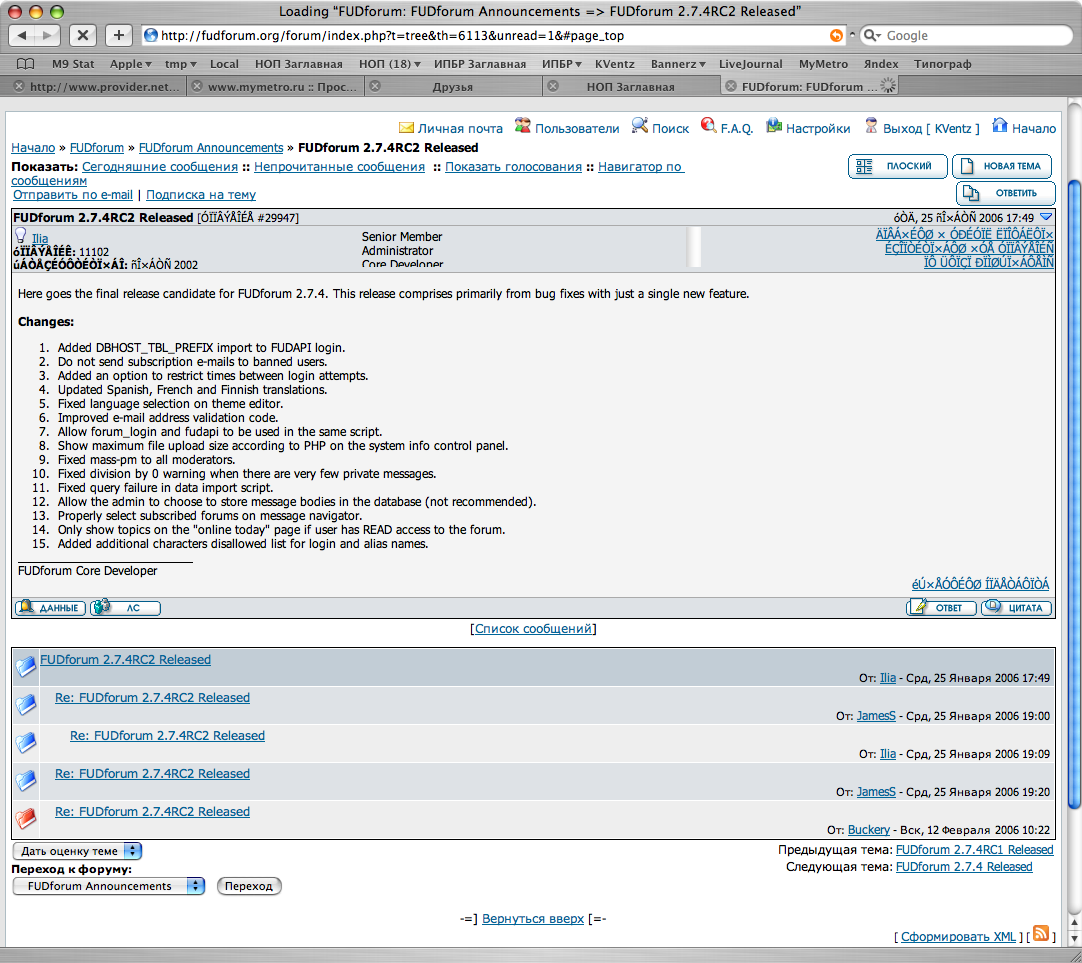Click the Вернуться вверх link

pyautogui.click(x=533, y=919)
